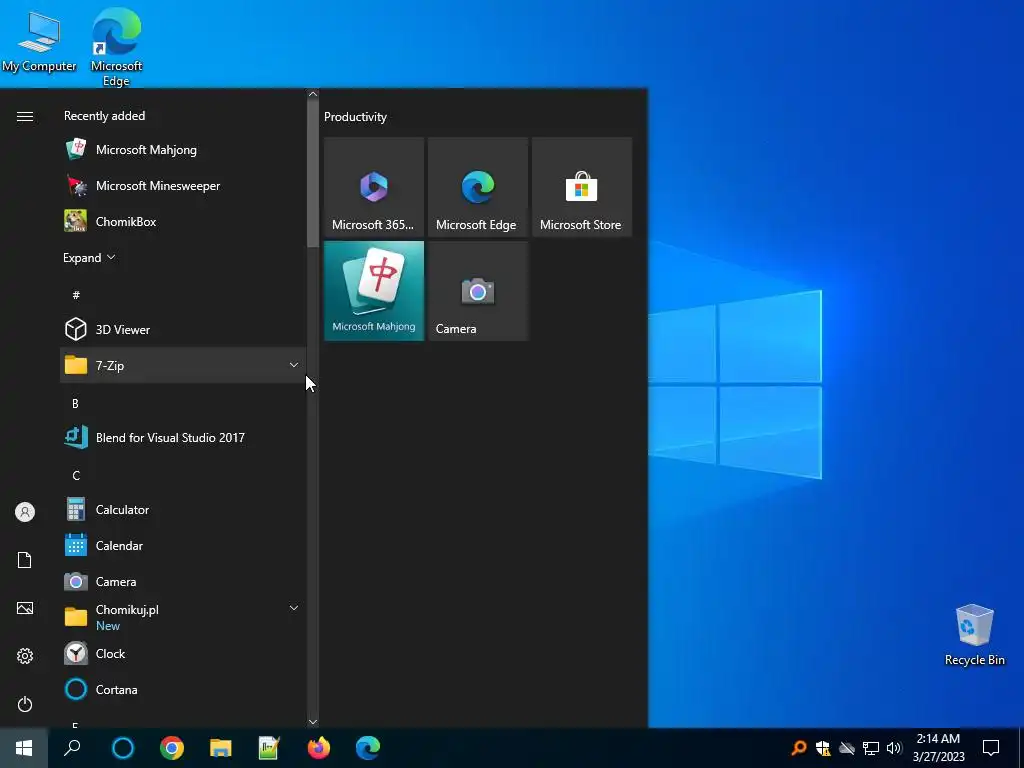Open the volume speaker icon
The height and width of the screenshot is (768, 1024).
coord(894,748)
